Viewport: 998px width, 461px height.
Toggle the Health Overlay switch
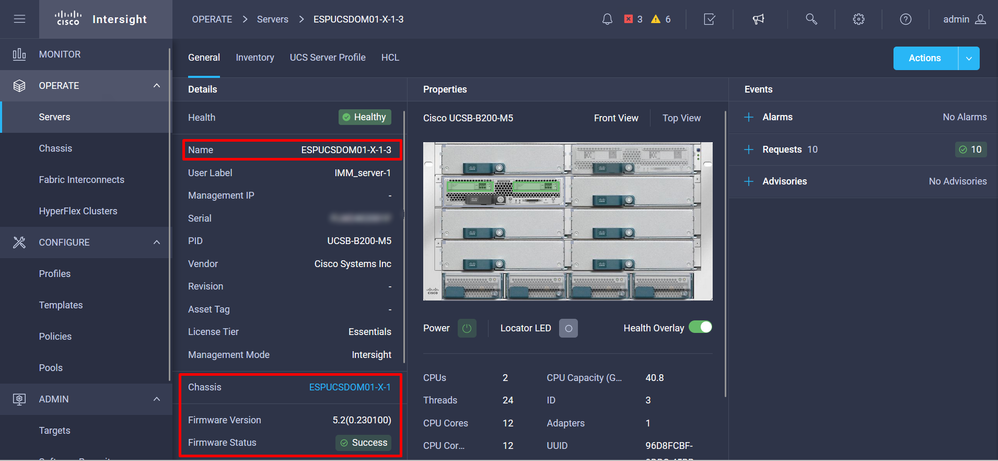700,327
